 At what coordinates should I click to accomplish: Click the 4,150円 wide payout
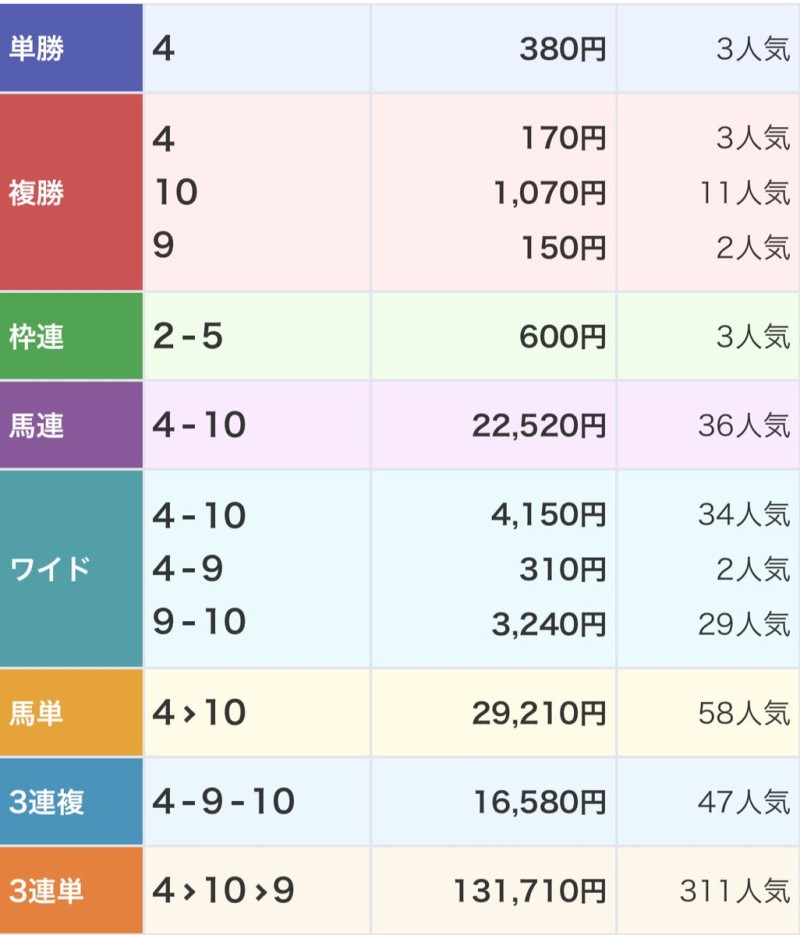click(x=548, y=516)
